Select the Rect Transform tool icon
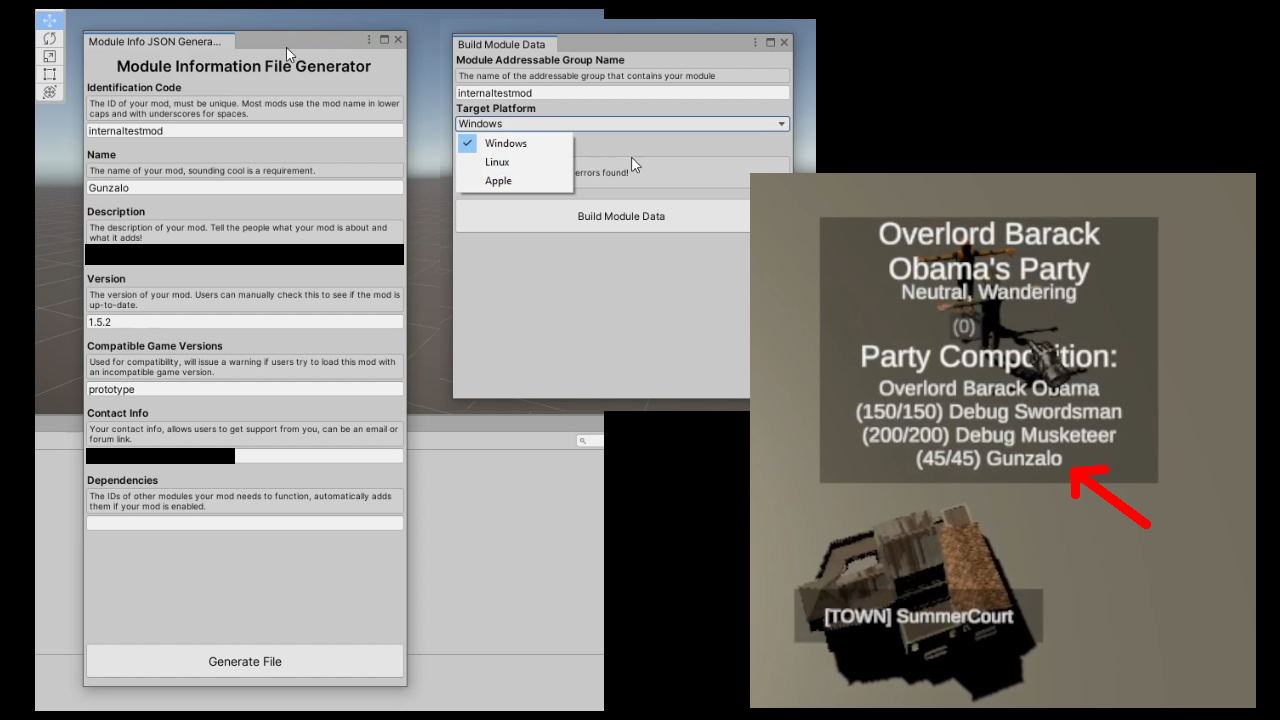This screenshot has width=1280, height=720. tap(50, 74)
